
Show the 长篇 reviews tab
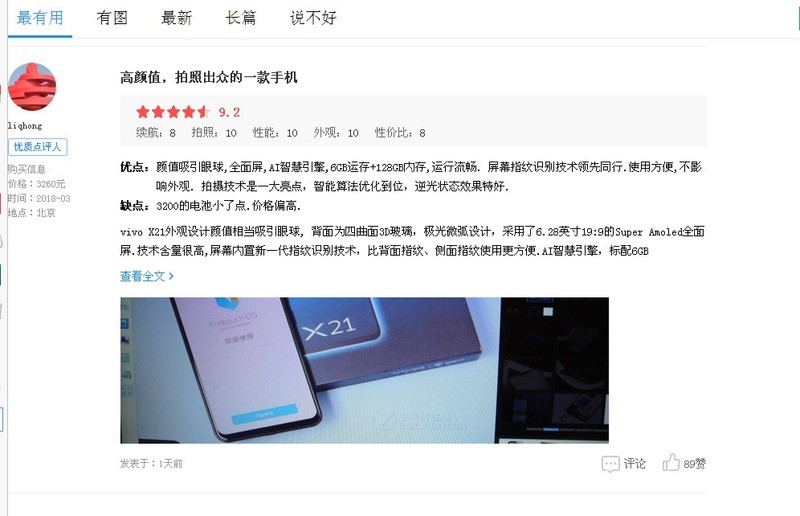240,18
